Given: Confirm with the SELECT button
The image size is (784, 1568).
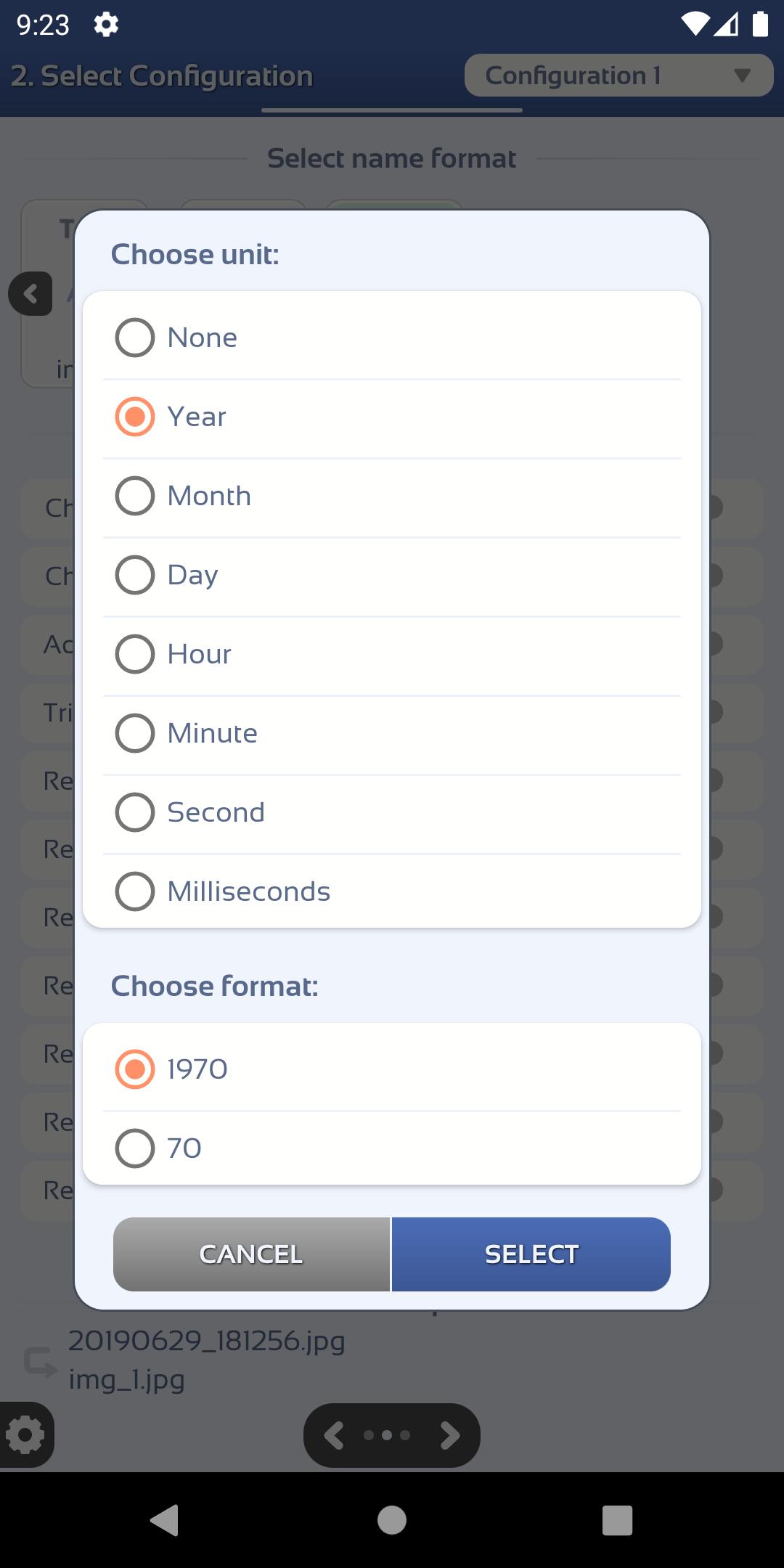Looking at the screenshot, I should (531, 1254).
